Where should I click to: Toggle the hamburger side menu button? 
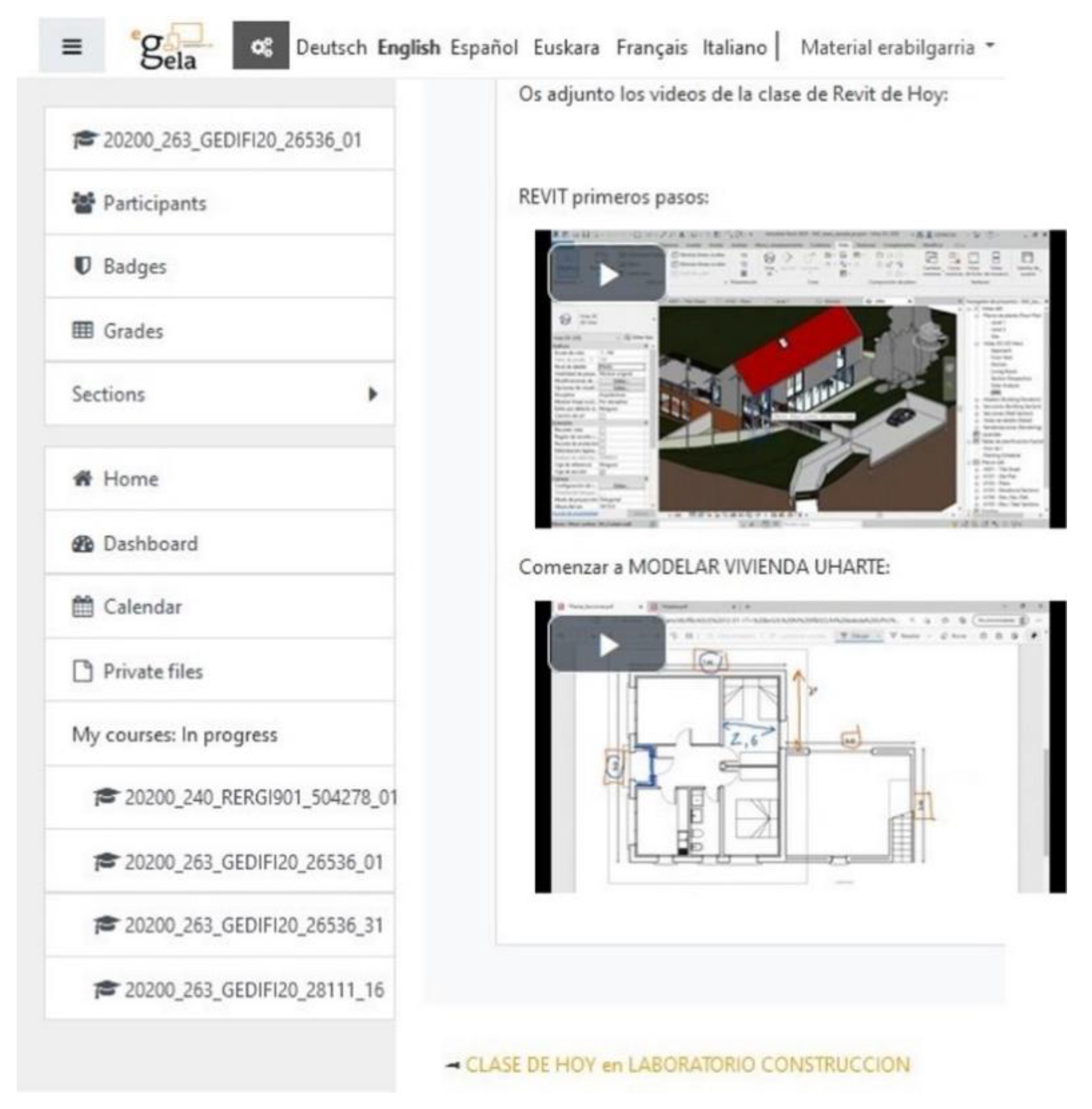tap(71, 46)
